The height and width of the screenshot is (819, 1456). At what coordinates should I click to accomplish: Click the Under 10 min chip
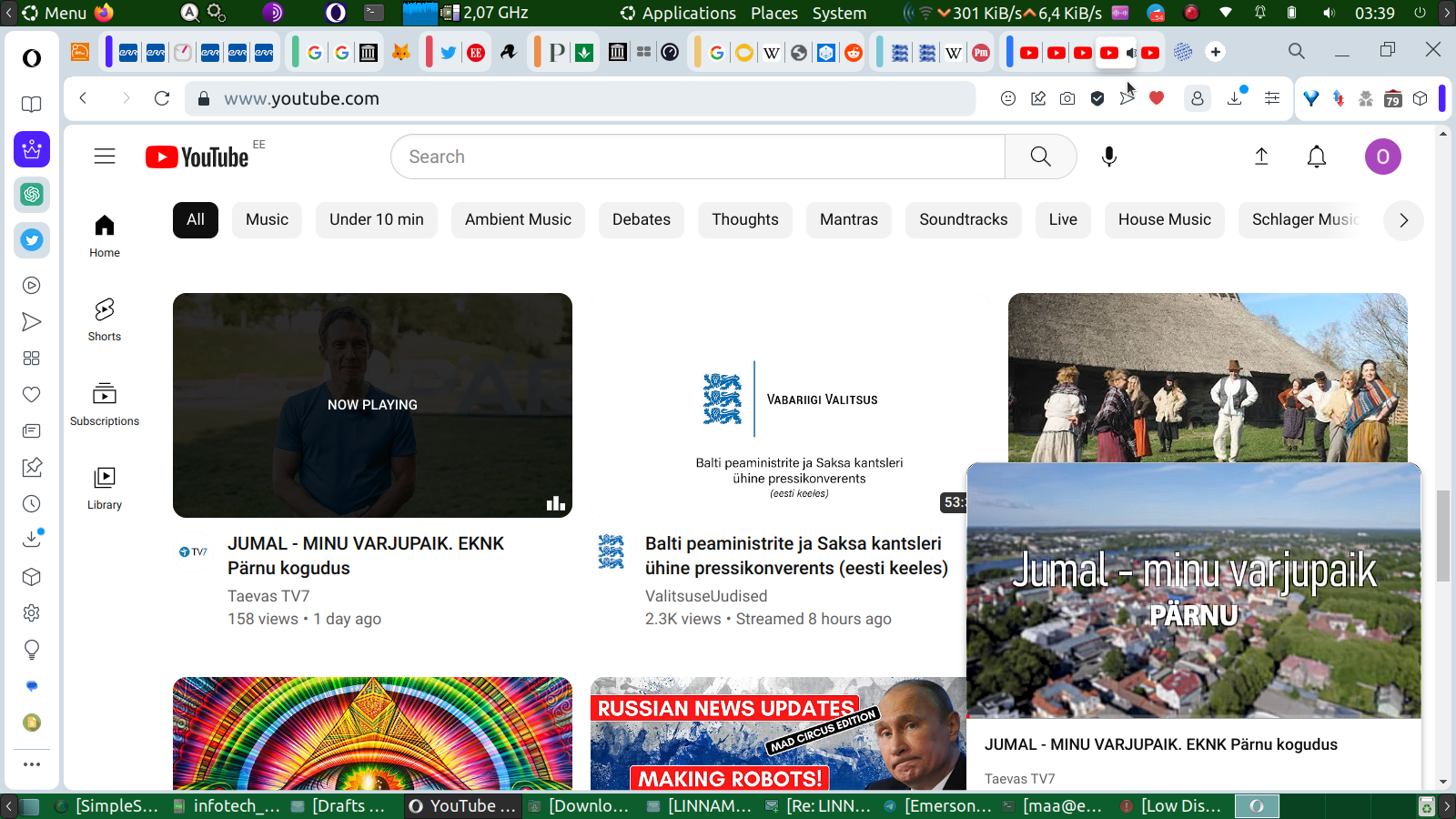coord(376,220)
